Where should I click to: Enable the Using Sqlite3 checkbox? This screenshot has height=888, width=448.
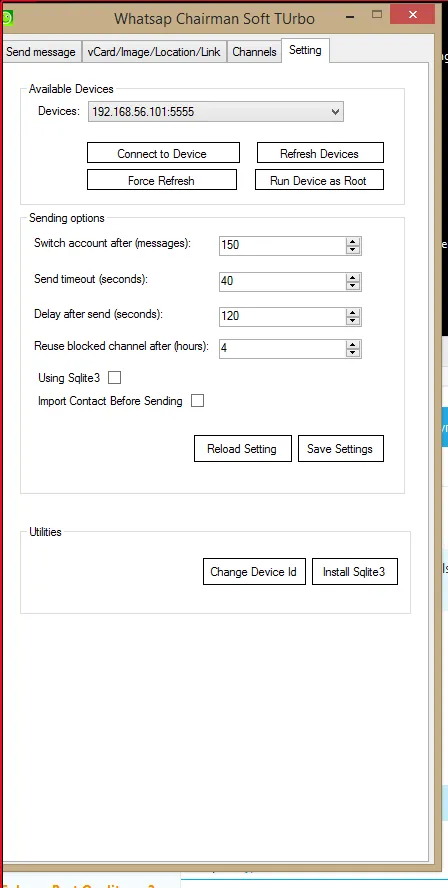pyautogui.click(x=114, y=378)
